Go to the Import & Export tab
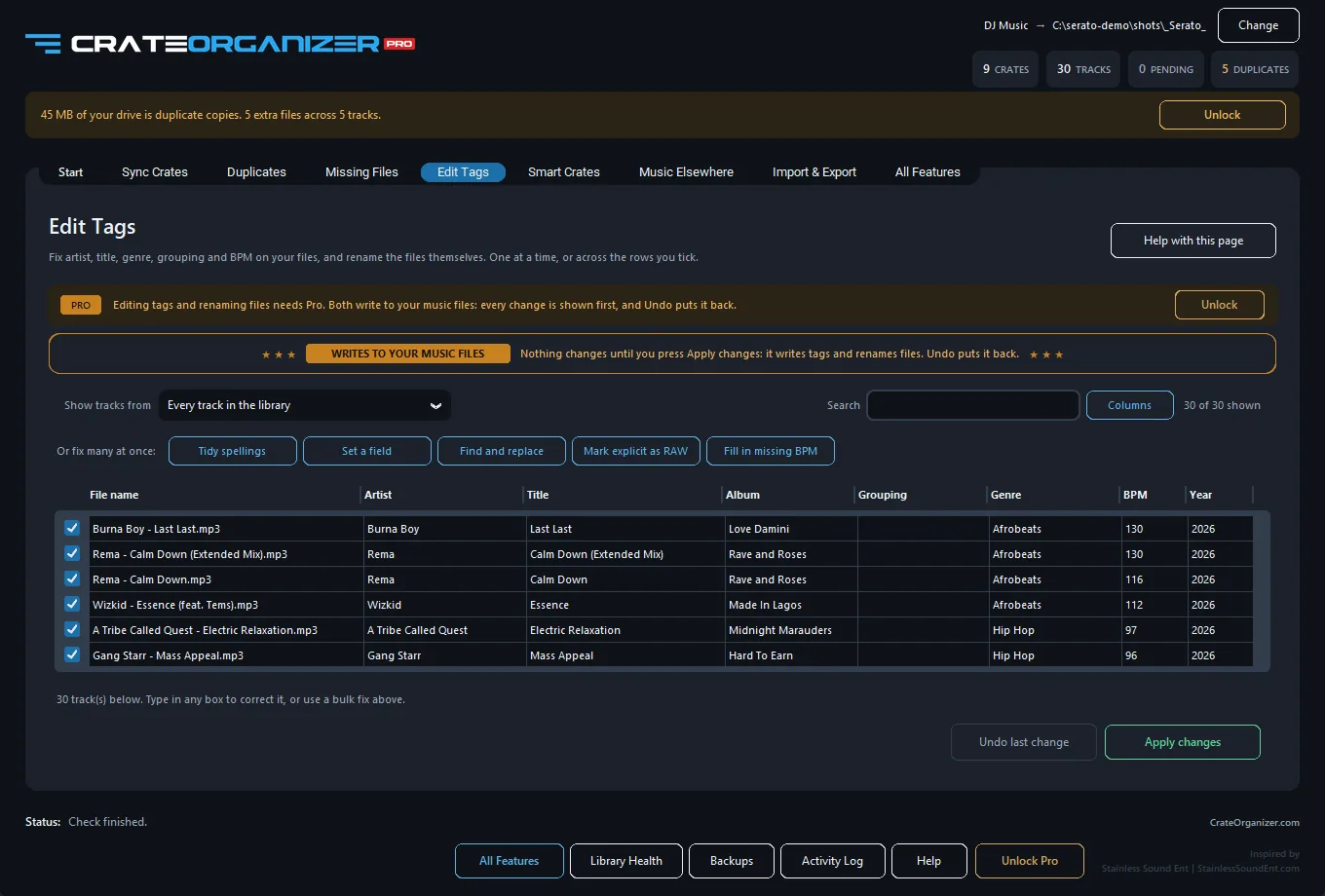Image resolution: width=1325 pixels, height=896 pixels. (x=814, y=172)
